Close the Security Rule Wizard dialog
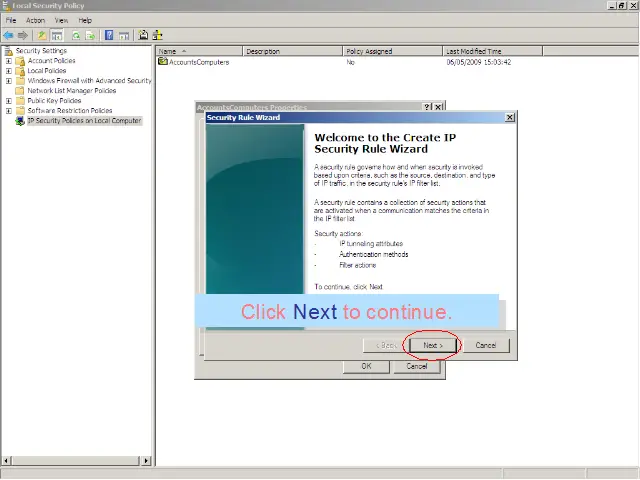 click(510, 117)
